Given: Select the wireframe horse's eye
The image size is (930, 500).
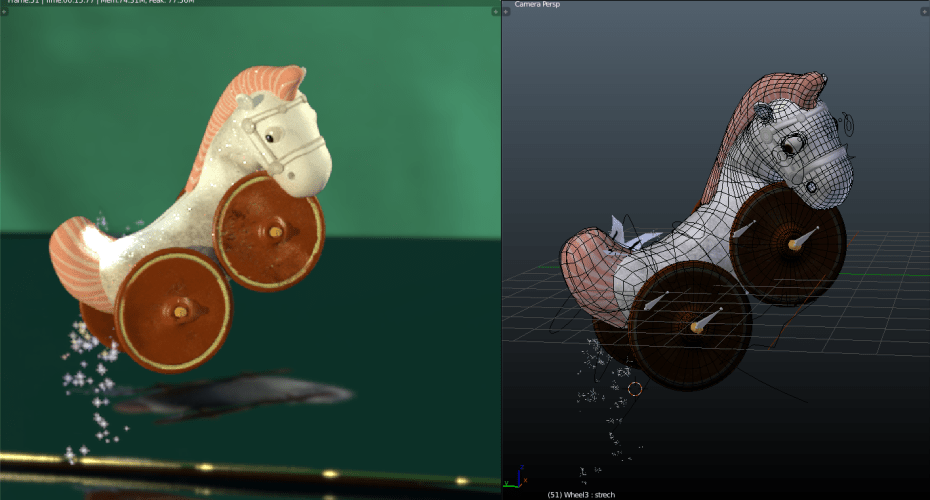Looking at the screenshot, I should [x=791, y=146].
